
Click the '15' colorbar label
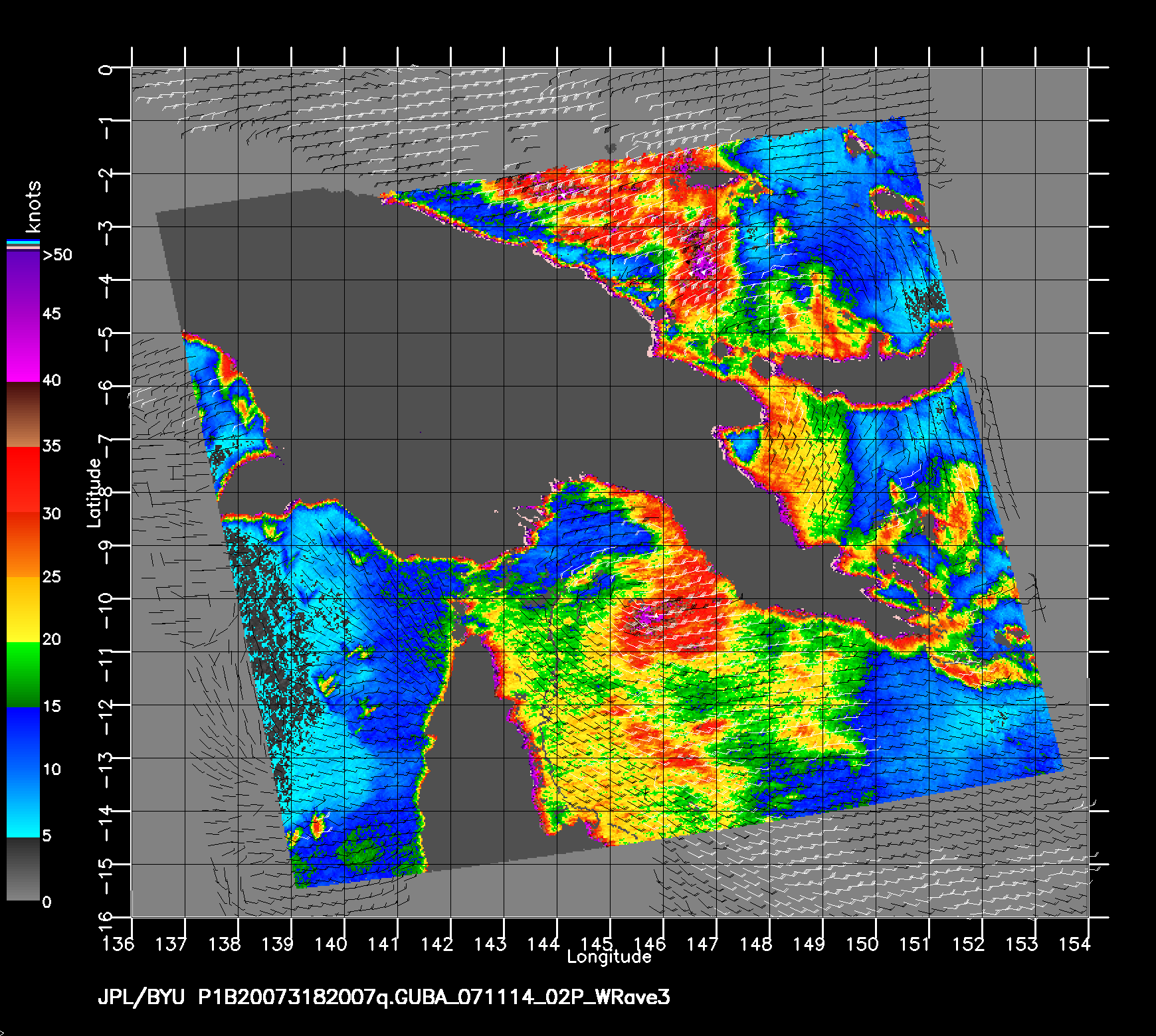click(x=52, y=706)
